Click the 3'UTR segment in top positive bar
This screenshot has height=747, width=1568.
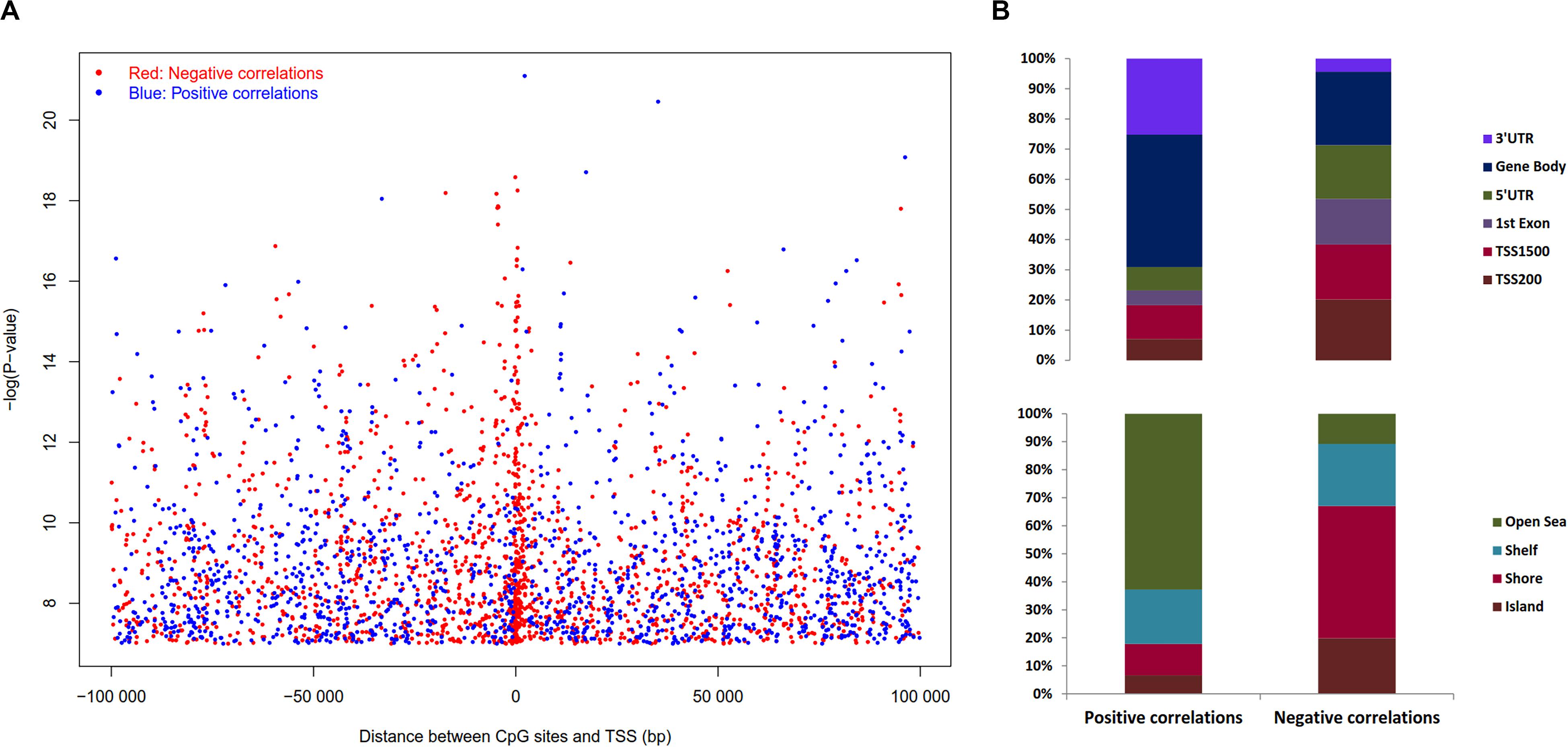tap(1164, 97)
